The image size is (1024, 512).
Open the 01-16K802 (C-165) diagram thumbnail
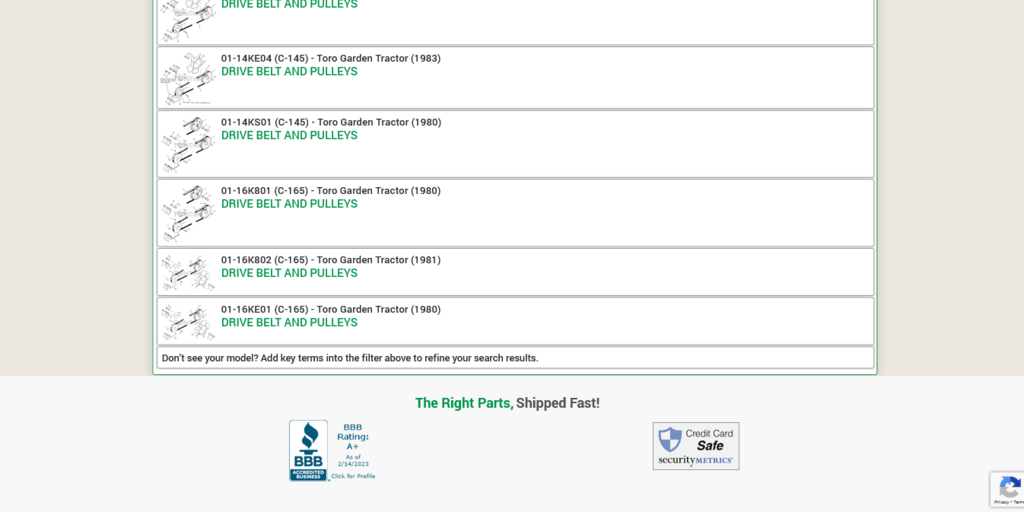coord(188,272)
